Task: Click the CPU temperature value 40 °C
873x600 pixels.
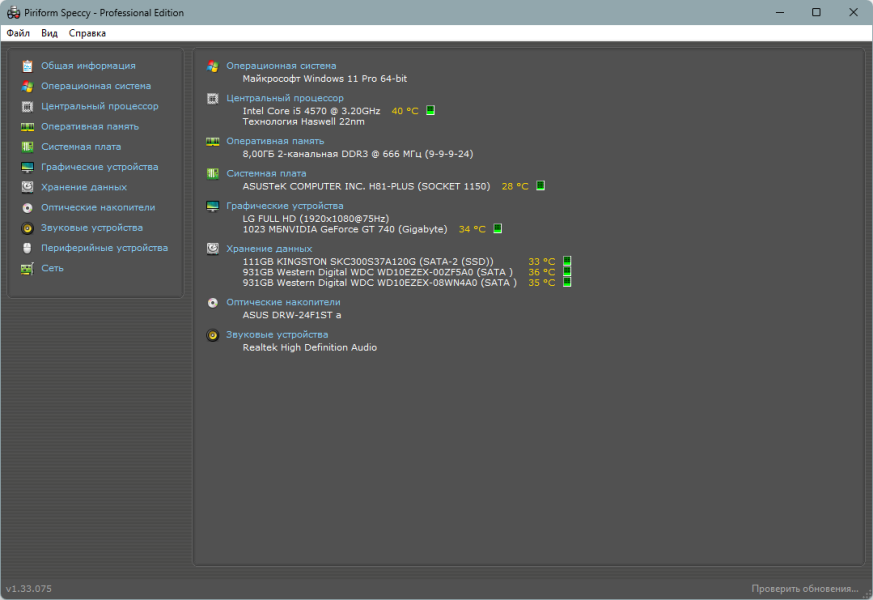Action: click(x=405, y=111)
